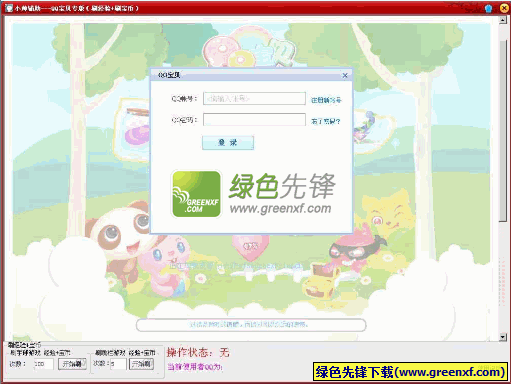
Task: Click the pink heart icon below dialog
Action: point(250,247)
